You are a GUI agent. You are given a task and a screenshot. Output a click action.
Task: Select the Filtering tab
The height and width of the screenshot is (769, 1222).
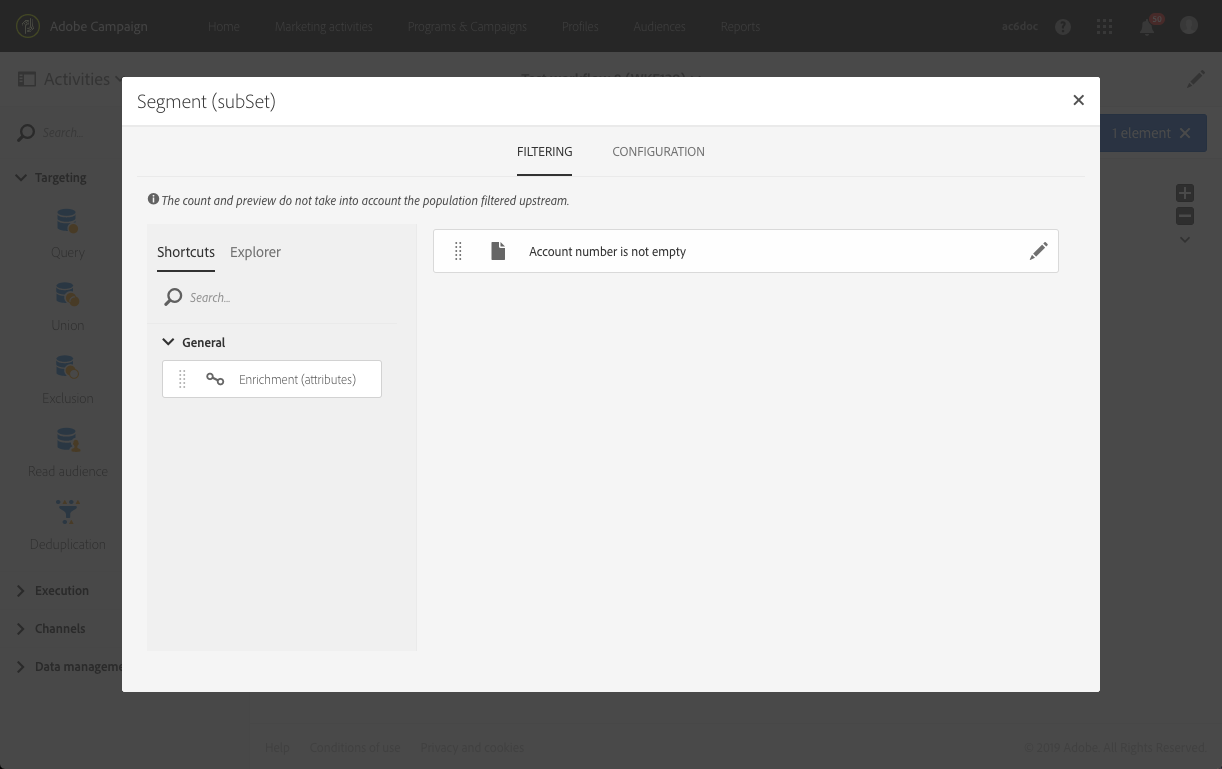[544, 152]
